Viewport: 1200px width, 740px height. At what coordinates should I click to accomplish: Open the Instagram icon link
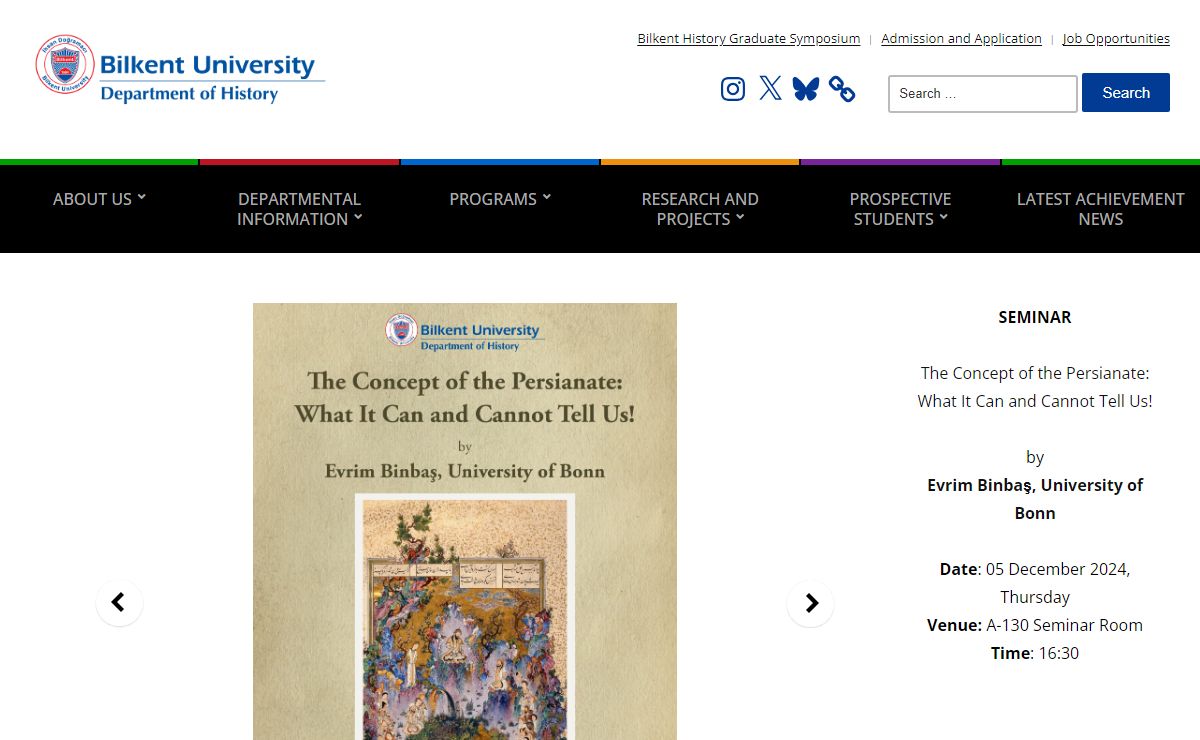tap(733, 89)
